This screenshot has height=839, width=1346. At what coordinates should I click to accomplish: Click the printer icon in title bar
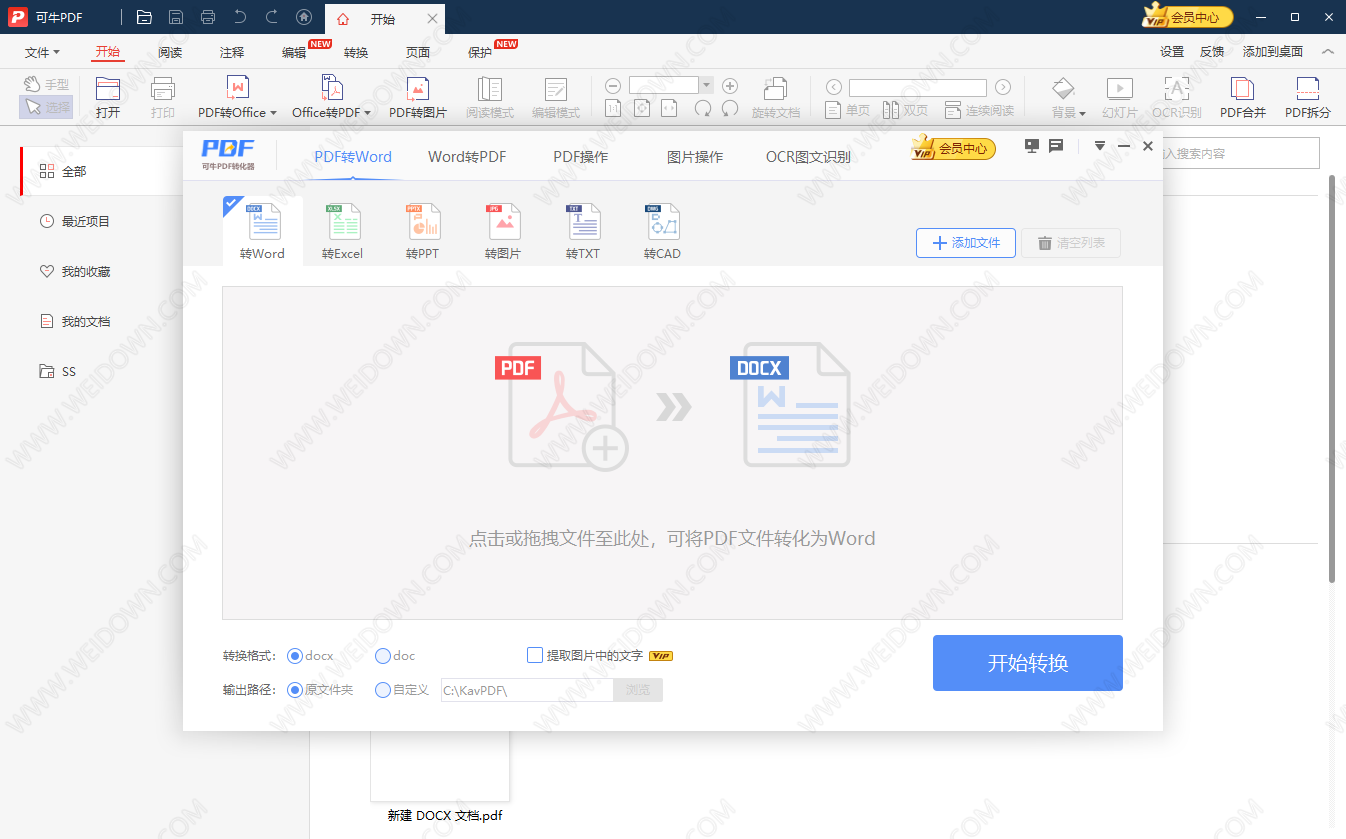[x=208, y=17]
